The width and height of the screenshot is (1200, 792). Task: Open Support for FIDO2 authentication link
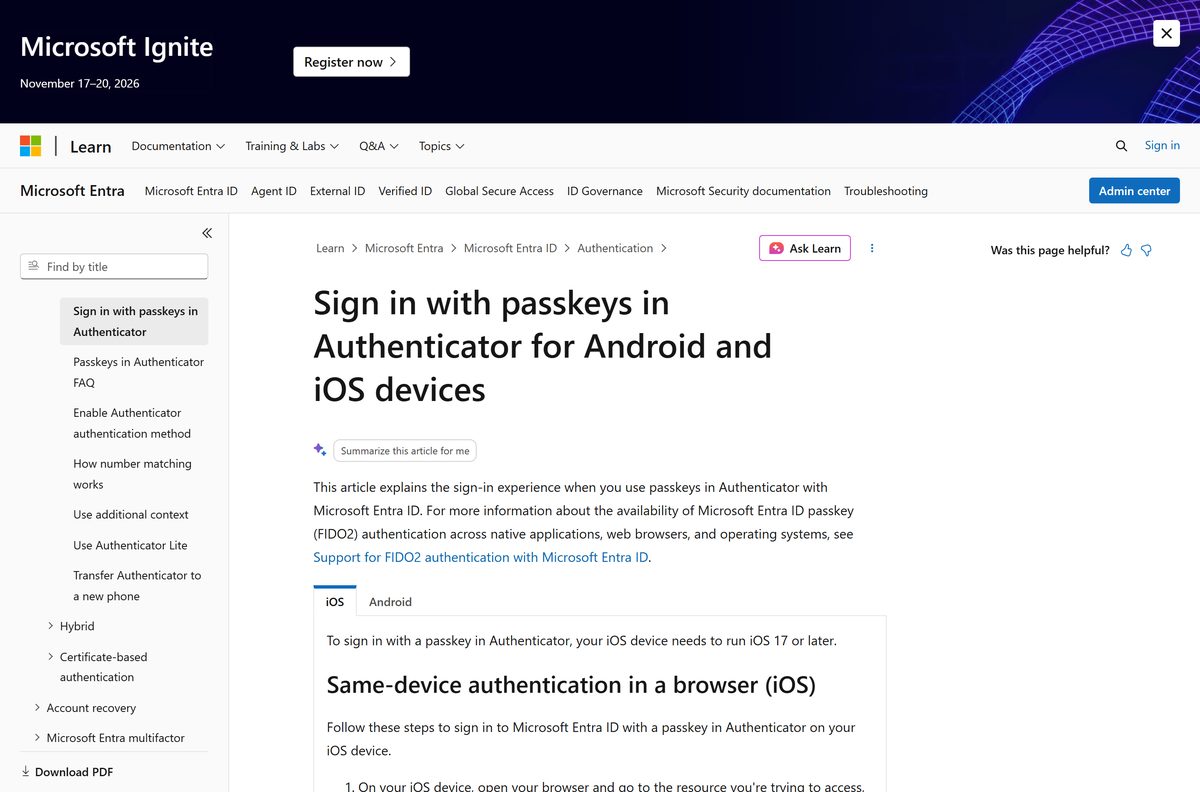point(481,557)
